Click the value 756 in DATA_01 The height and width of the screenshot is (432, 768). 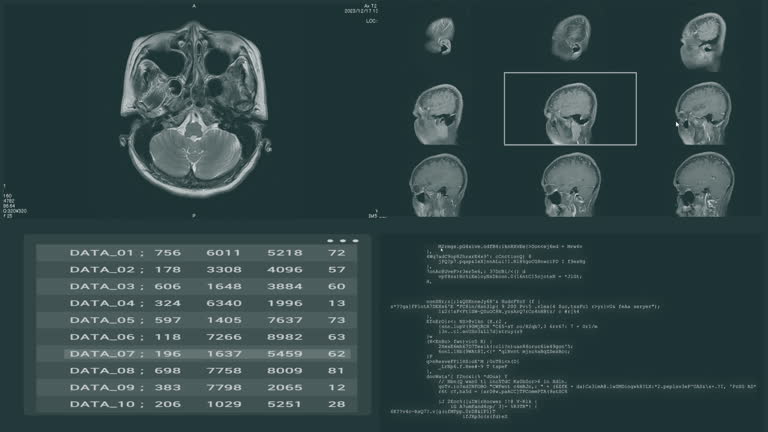168,253
